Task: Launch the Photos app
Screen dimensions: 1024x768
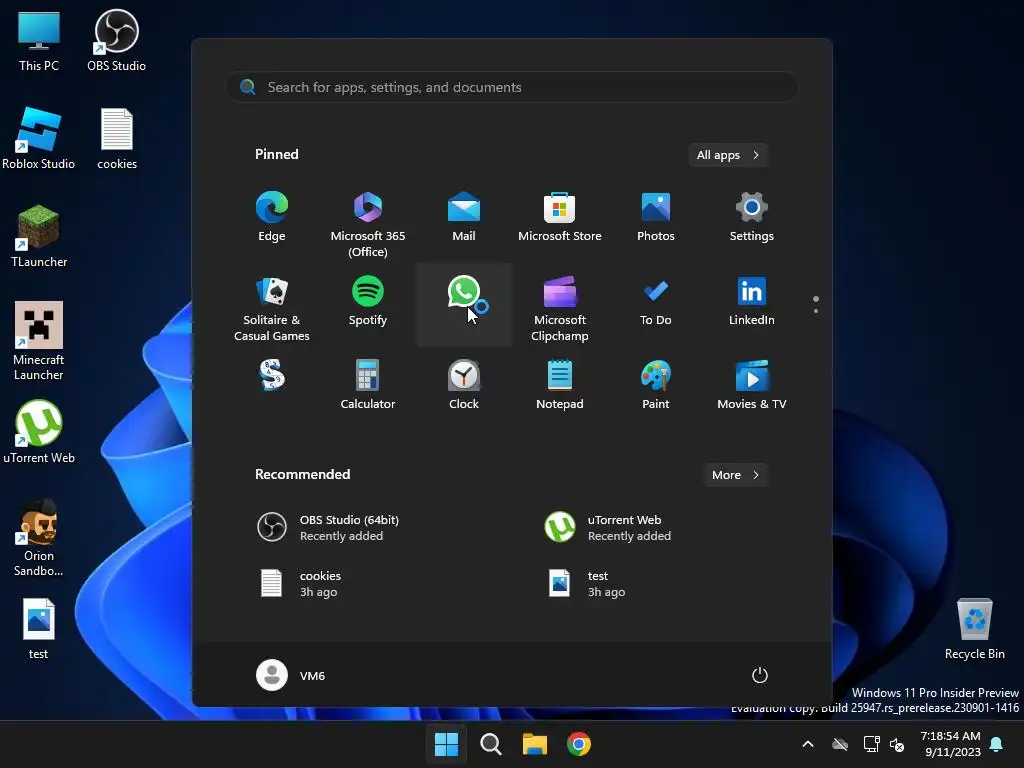Action: (656, 217)
